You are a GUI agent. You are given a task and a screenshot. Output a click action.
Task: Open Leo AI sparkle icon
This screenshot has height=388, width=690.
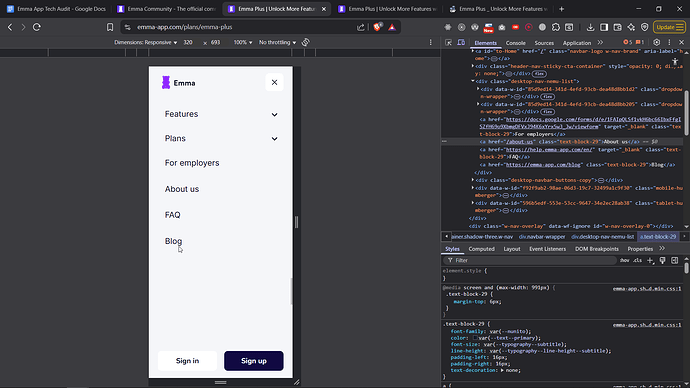tap(631, 27)
